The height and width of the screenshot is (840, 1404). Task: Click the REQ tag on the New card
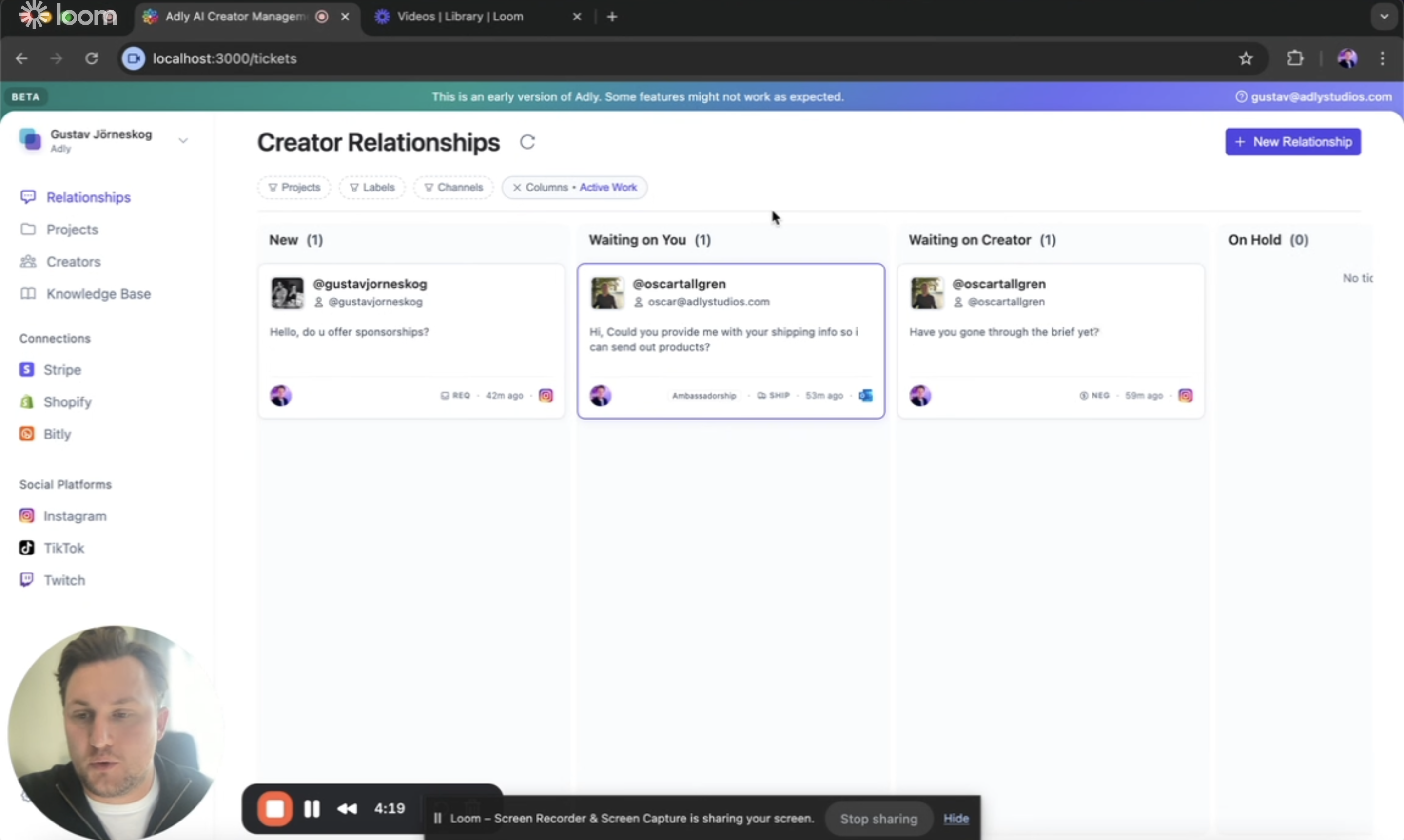coord(455,396)
